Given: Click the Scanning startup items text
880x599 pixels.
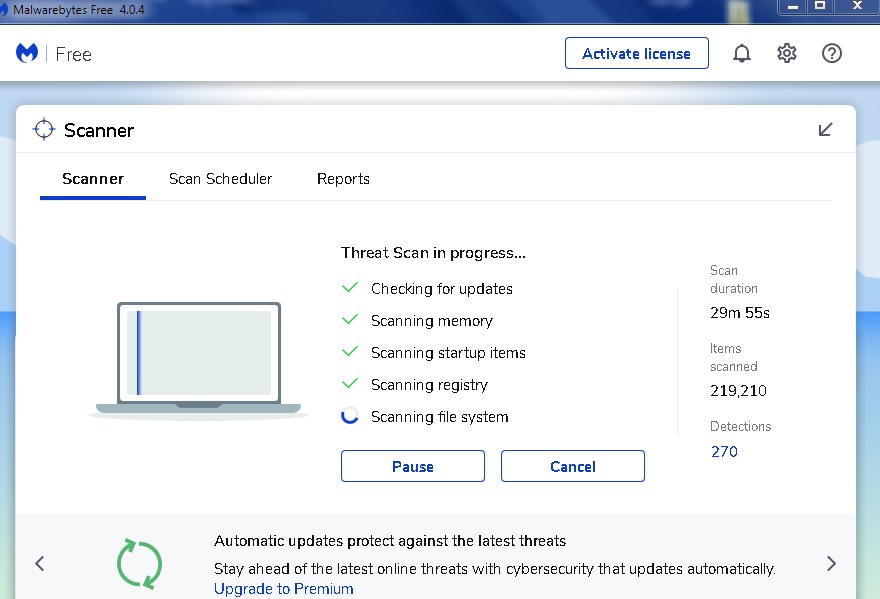Looking at the screenshot, I should pyautogui.click(x=448, y=353).
